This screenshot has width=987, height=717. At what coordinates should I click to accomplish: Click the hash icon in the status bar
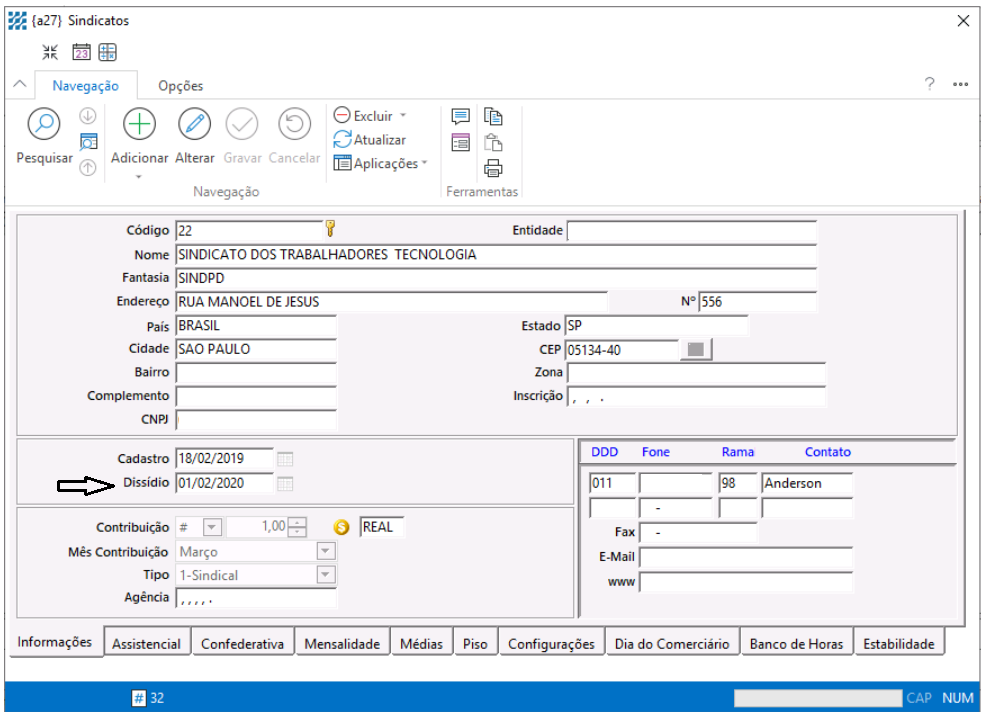point(138,697)
